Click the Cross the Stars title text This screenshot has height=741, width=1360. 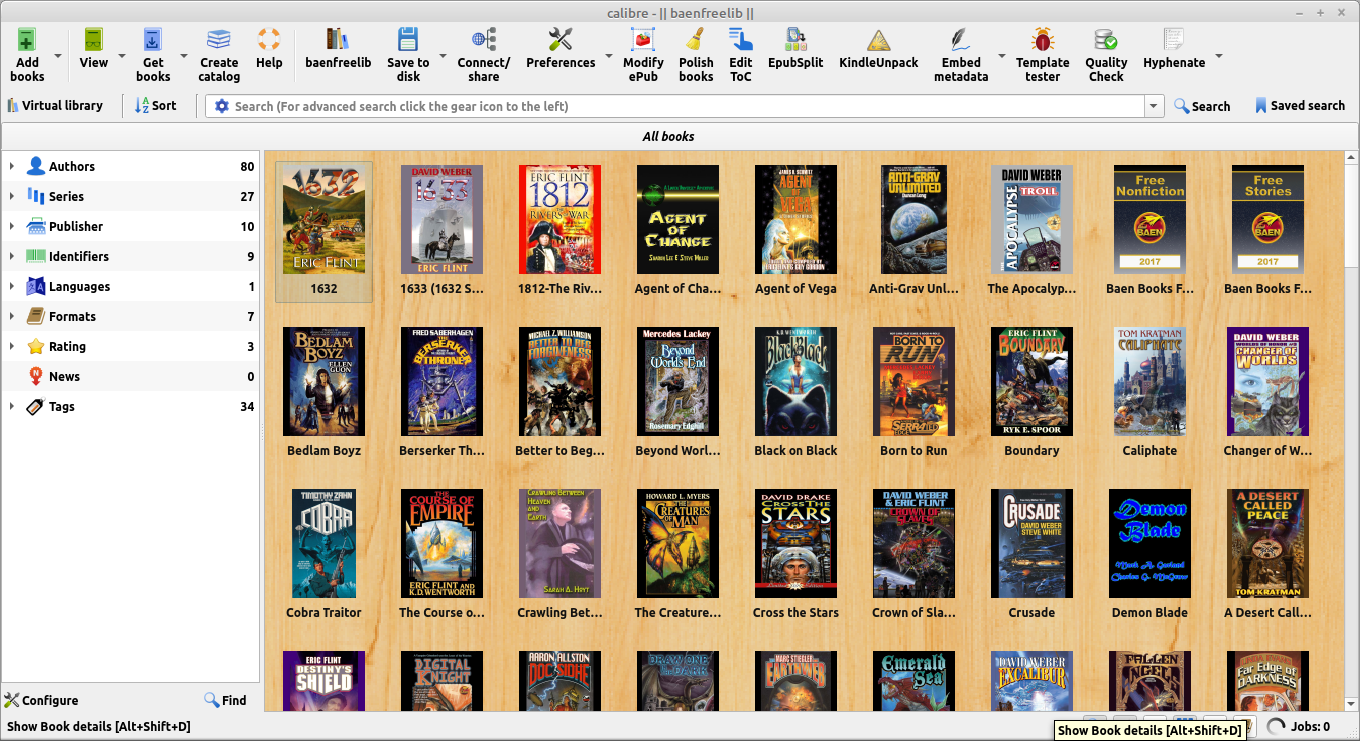coord(796,612)
